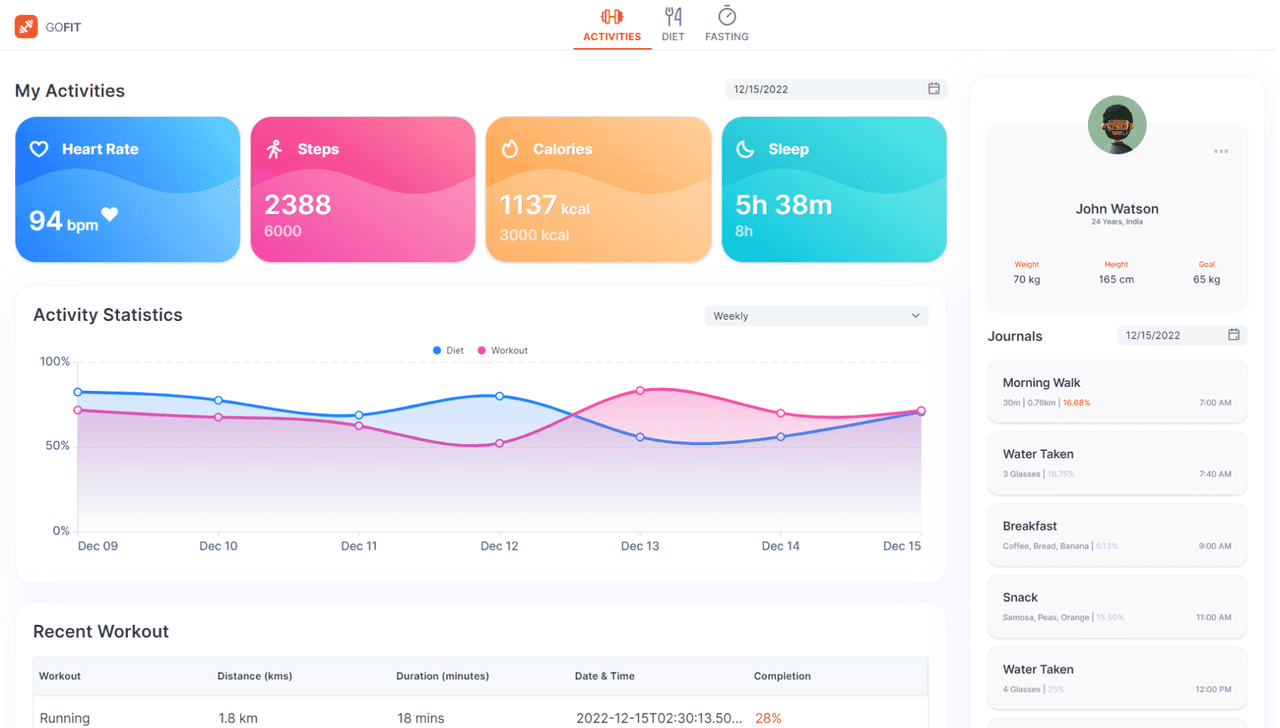Click the Duration (minutes) column header
This screenshot has width=1280, height=728.
click(442, 676)
